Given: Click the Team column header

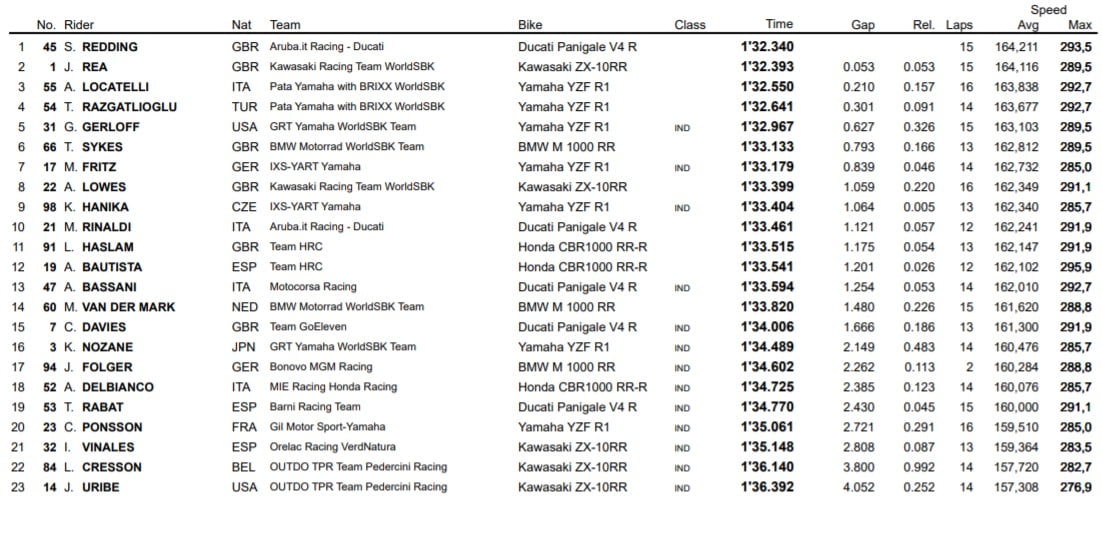Looking at the screenshot, I should coord(285,25).
